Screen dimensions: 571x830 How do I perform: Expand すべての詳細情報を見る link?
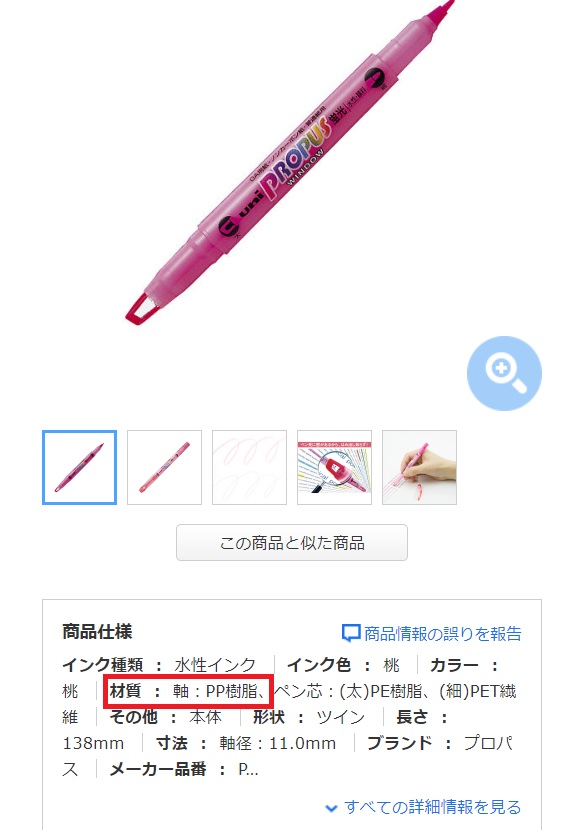tap(432, 807)
